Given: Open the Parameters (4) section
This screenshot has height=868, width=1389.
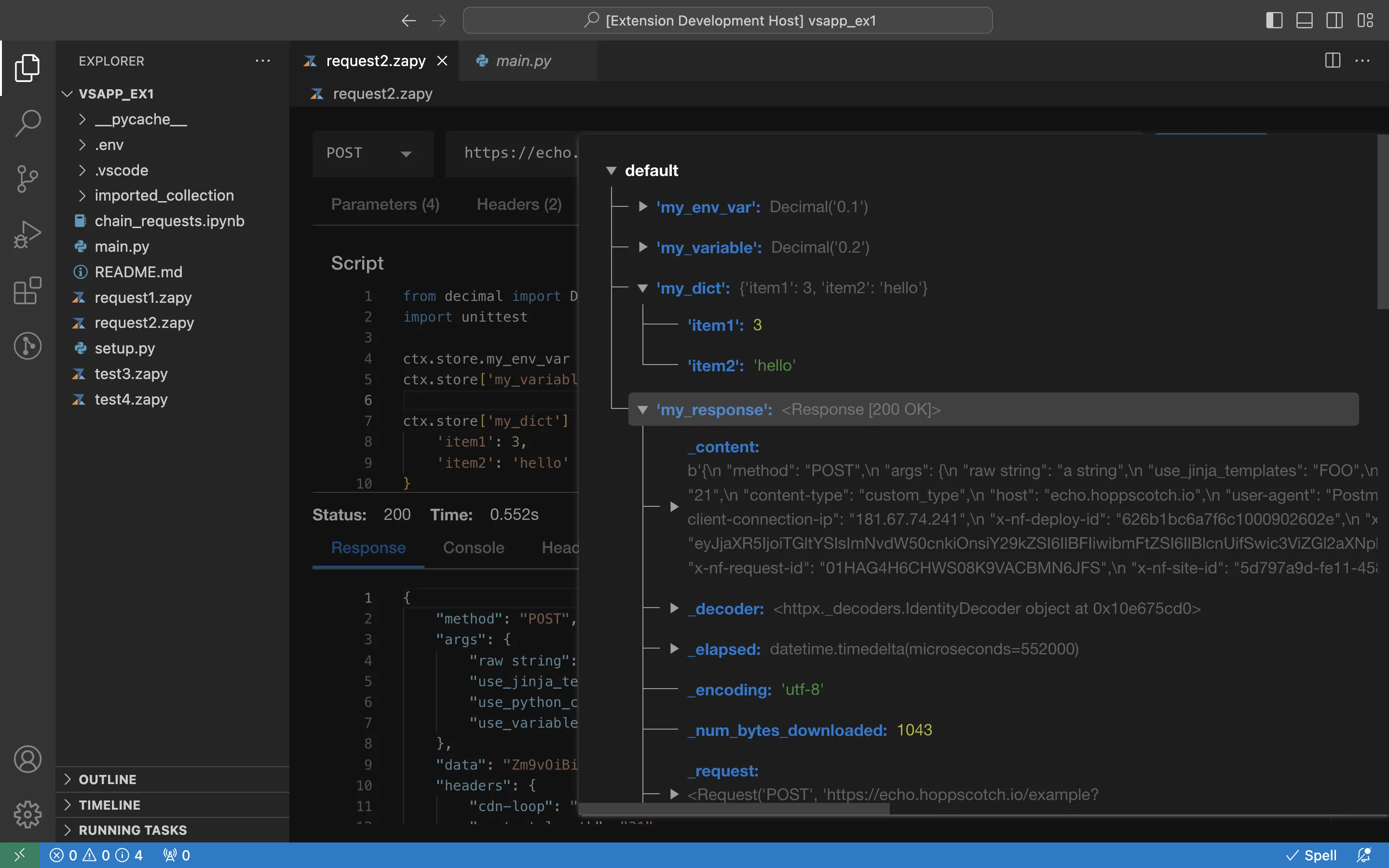Looking at the screenshot, I should (x=385, y=204).
